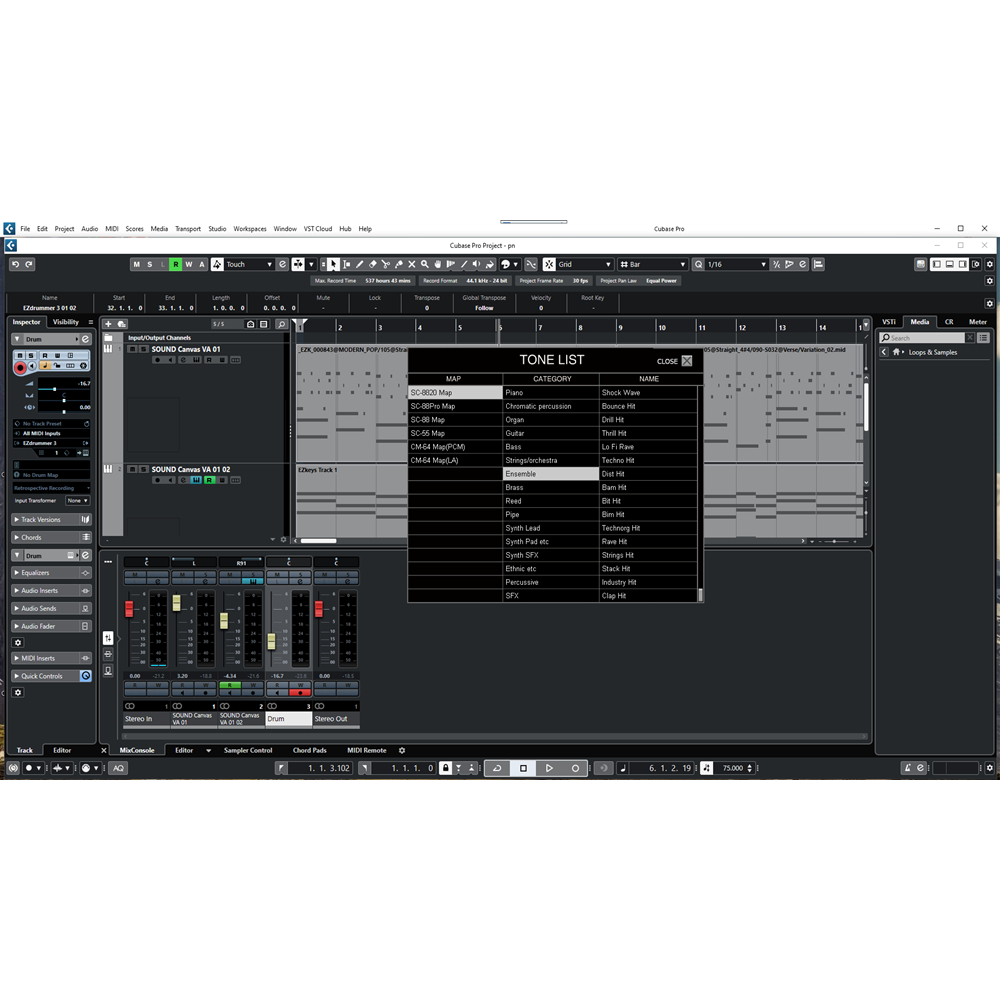
Task: Switch to the Visibility tab
Action: pos(66,322)
